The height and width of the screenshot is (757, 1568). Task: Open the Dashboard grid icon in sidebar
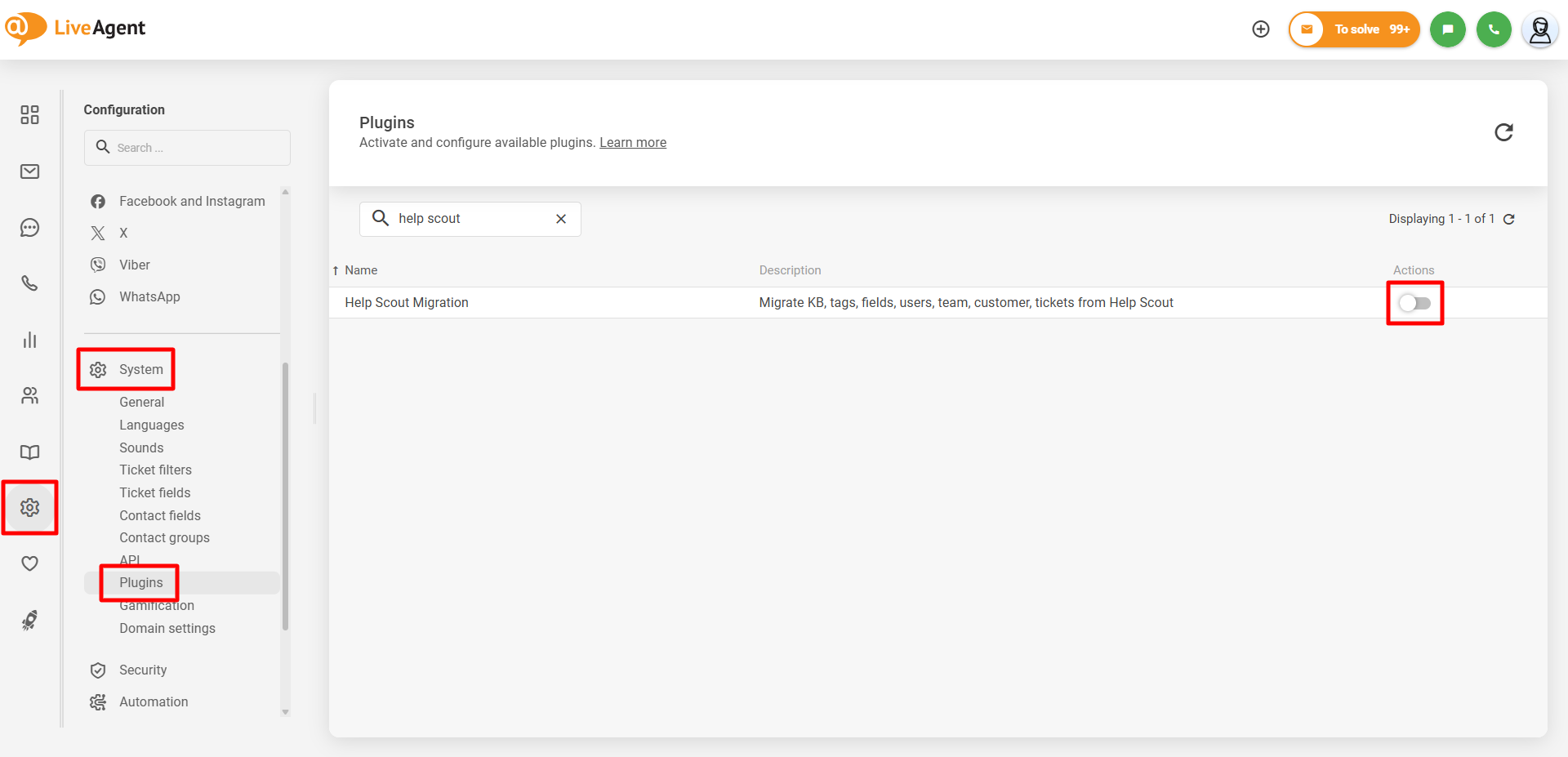click(x=29, y=114)
